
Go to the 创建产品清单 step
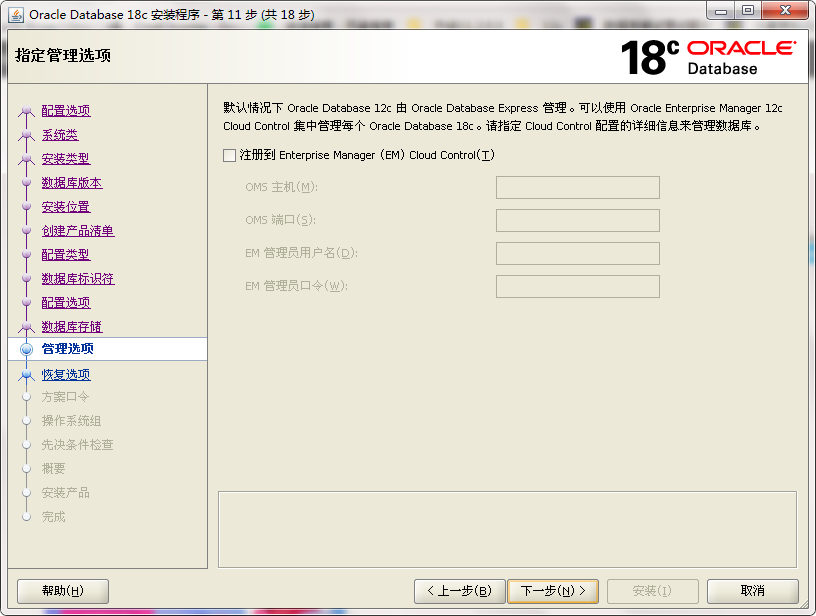click(78, 231)
